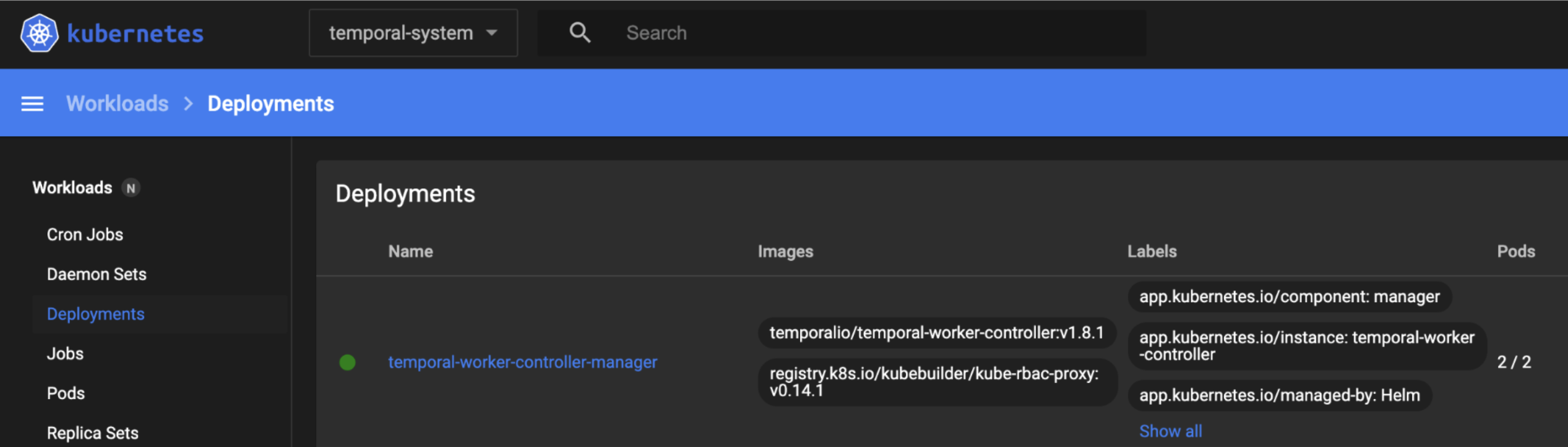Click the managed-by: Helm label chip
Image resolution: width=1568 pixels, height=447 pixels.
click(1279, 396)
